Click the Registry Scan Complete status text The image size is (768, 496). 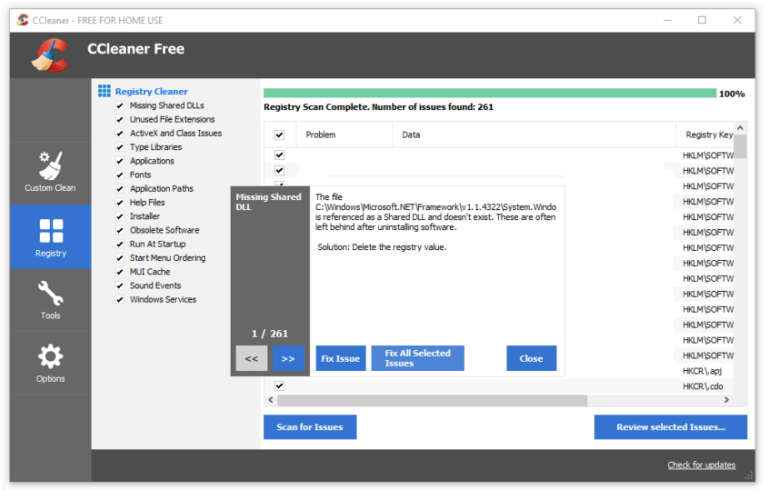[x=378, y=107]
